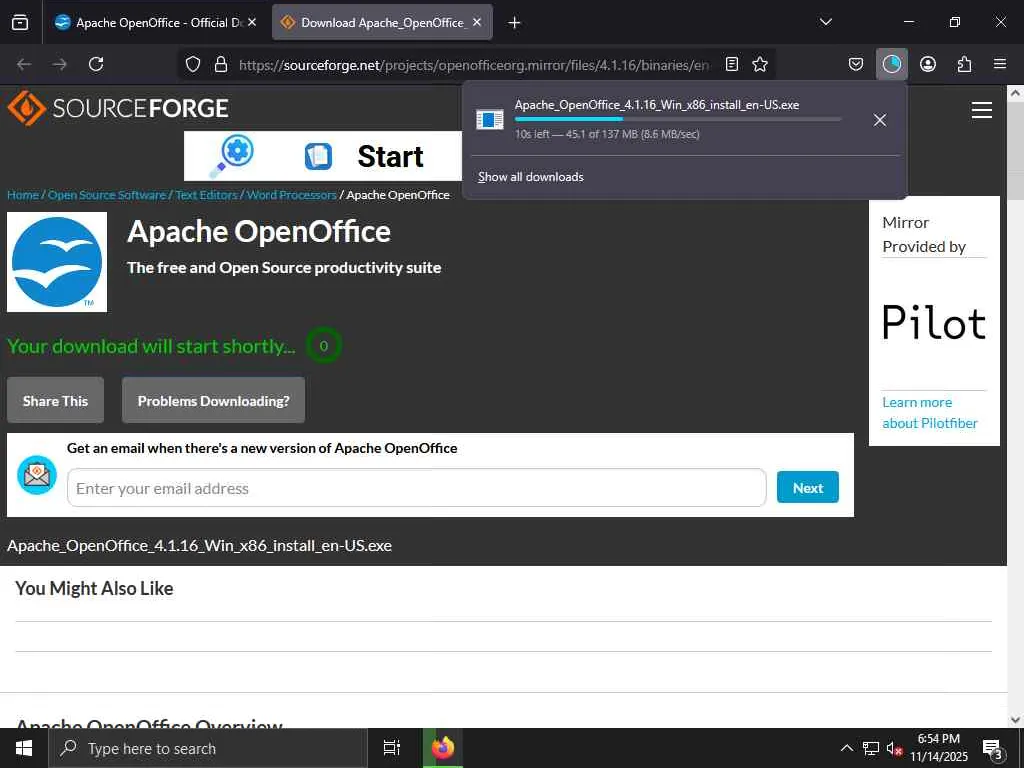Click the Apache OpenOffice page title

pyautogui.click(x=259, y=231)
